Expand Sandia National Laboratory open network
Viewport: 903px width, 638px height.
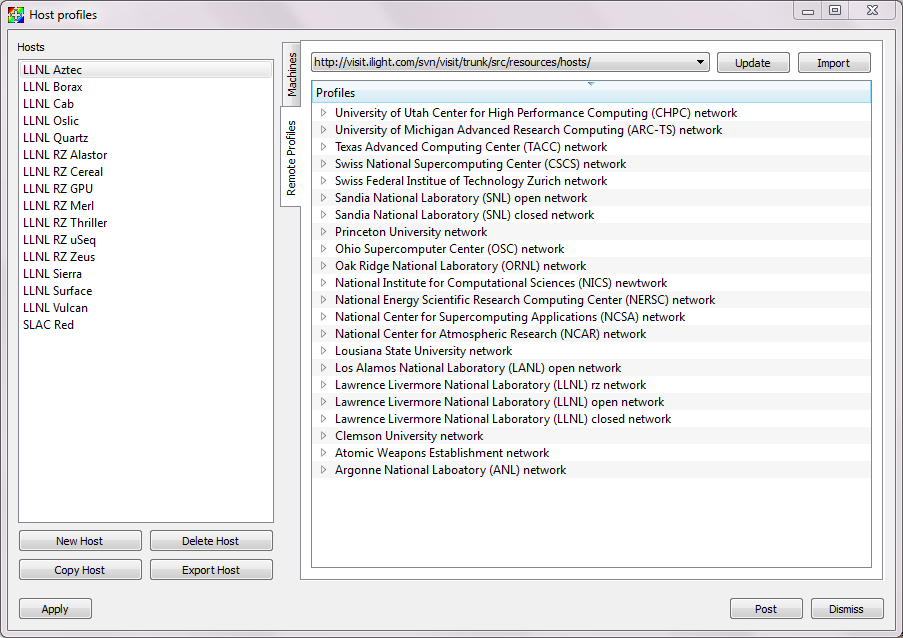(324, 198)
